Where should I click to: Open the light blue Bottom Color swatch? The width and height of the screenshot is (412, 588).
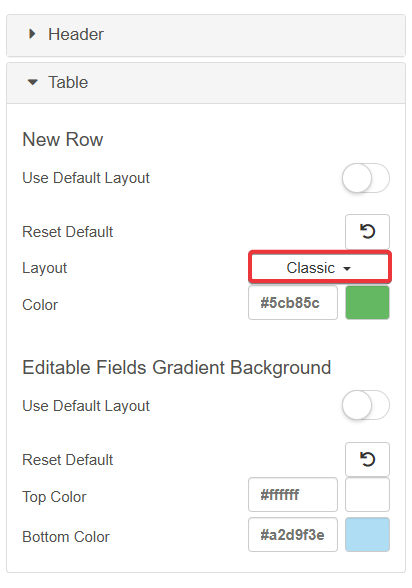click(x=367, y=535)
